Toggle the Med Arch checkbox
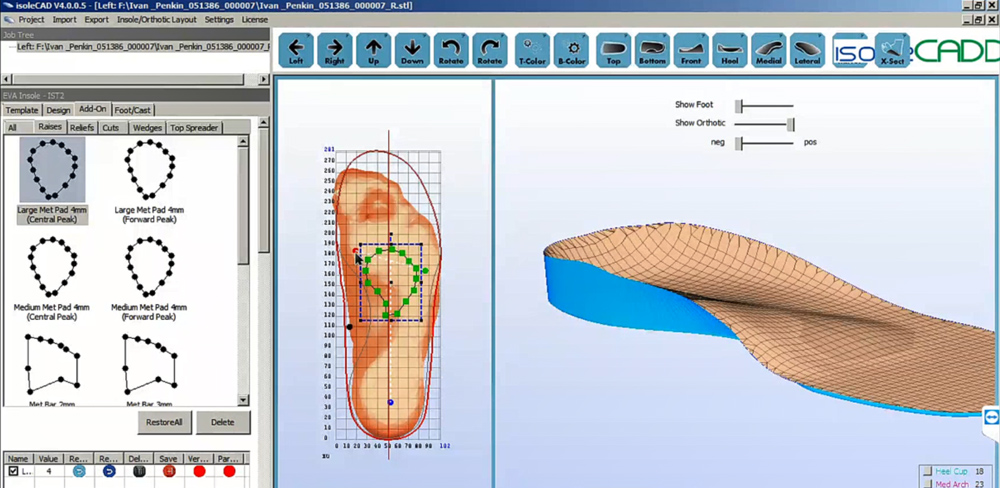1000x488 pixels. pyautogui.click(x=926, y=484)
